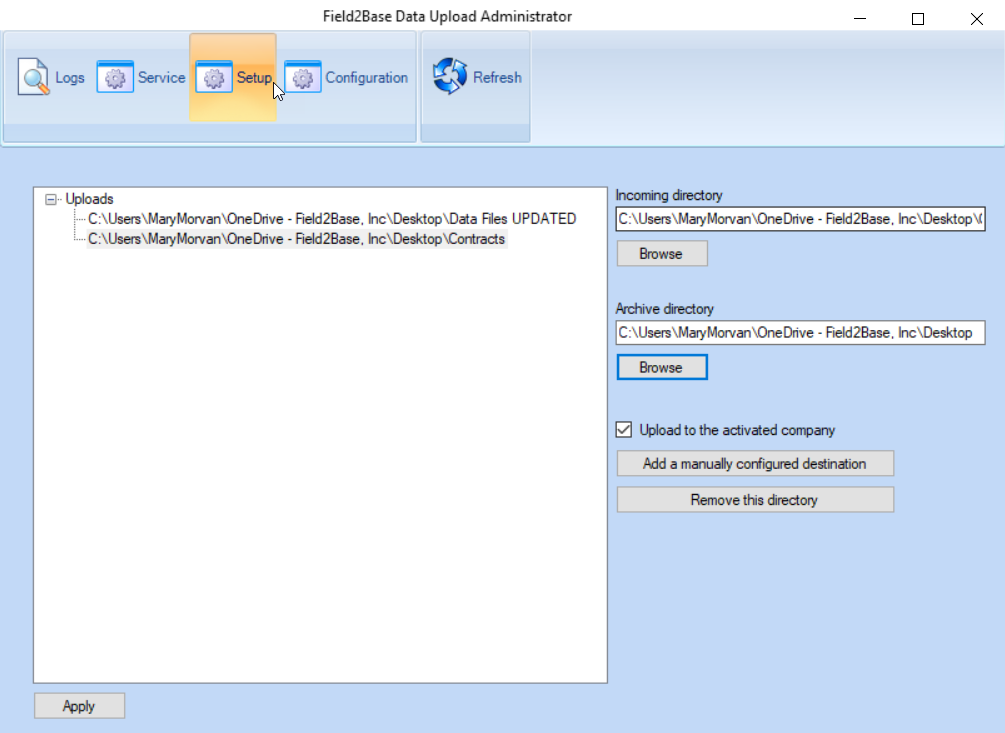
Task: Click the Setup gear icon
Action: point(213,77)
